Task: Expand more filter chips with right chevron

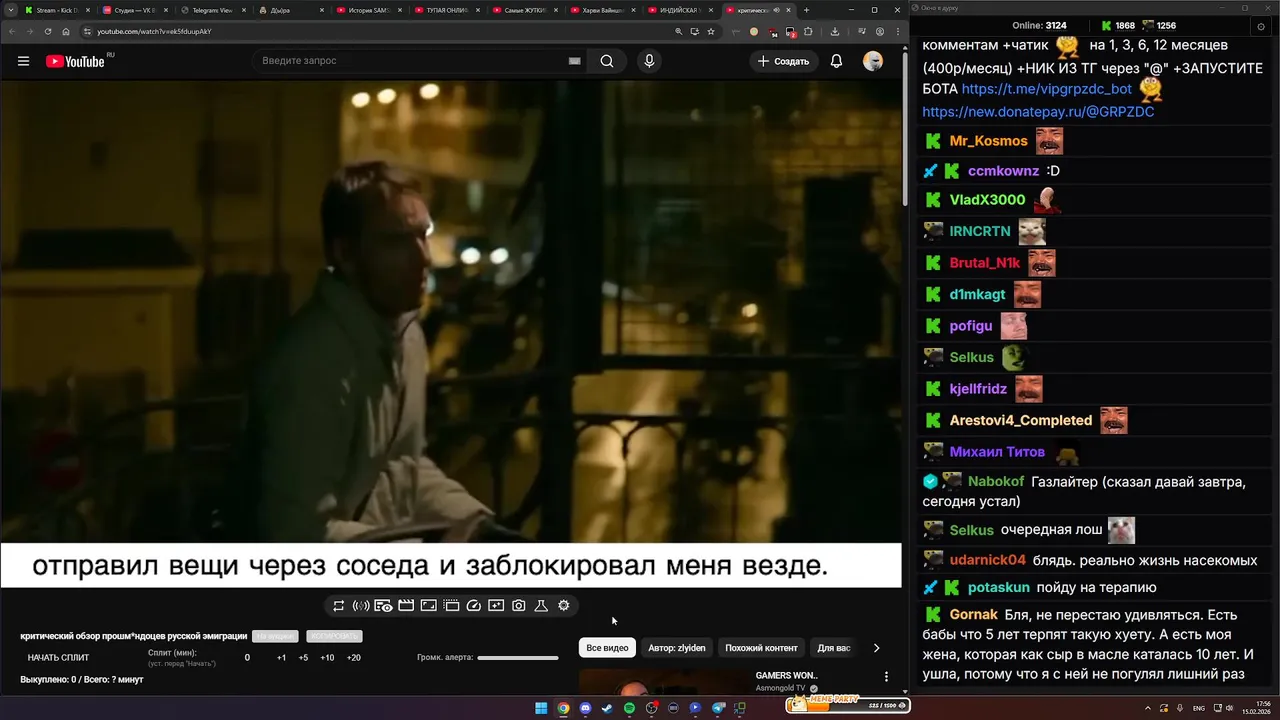Action: pos(876,648)
